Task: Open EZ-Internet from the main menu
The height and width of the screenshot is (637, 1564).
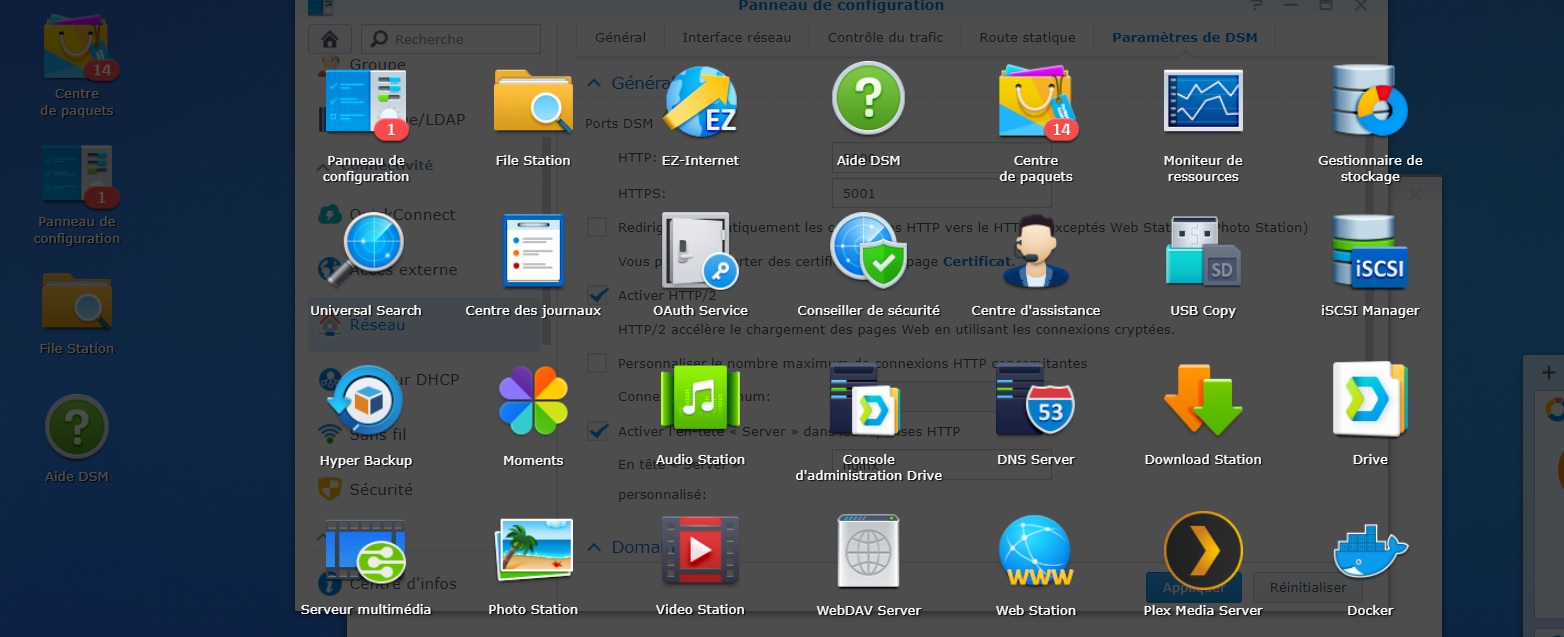Action: pos(700,103)
